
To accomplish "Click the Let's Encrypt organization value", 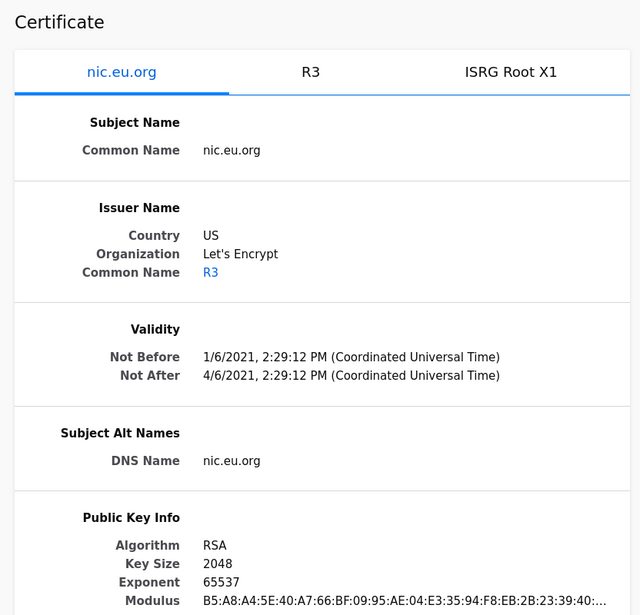I will click(x=240, y=254).
